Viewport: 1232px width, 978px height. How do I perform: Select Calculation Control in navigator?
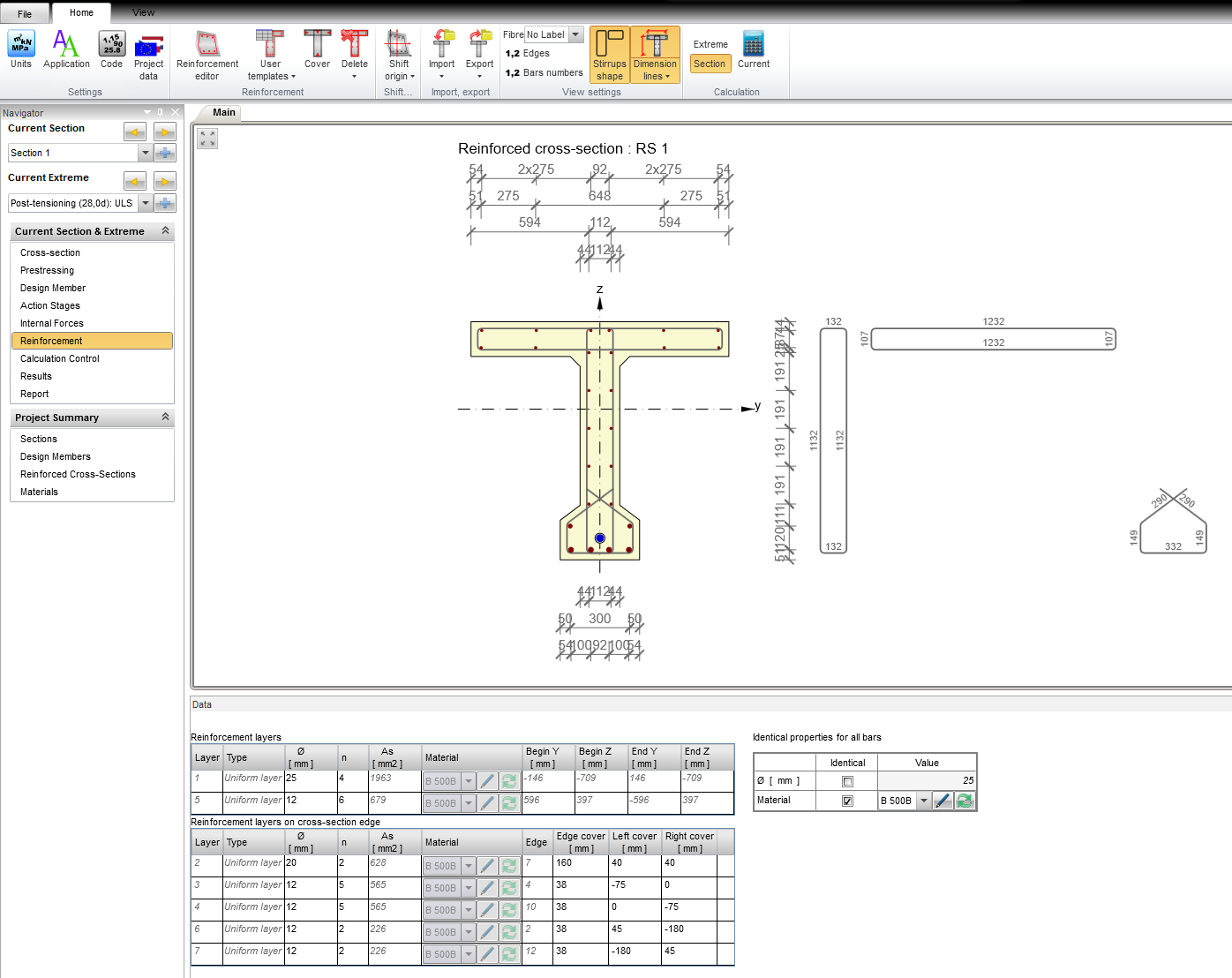pyautogui.click(x=60, y=358)
